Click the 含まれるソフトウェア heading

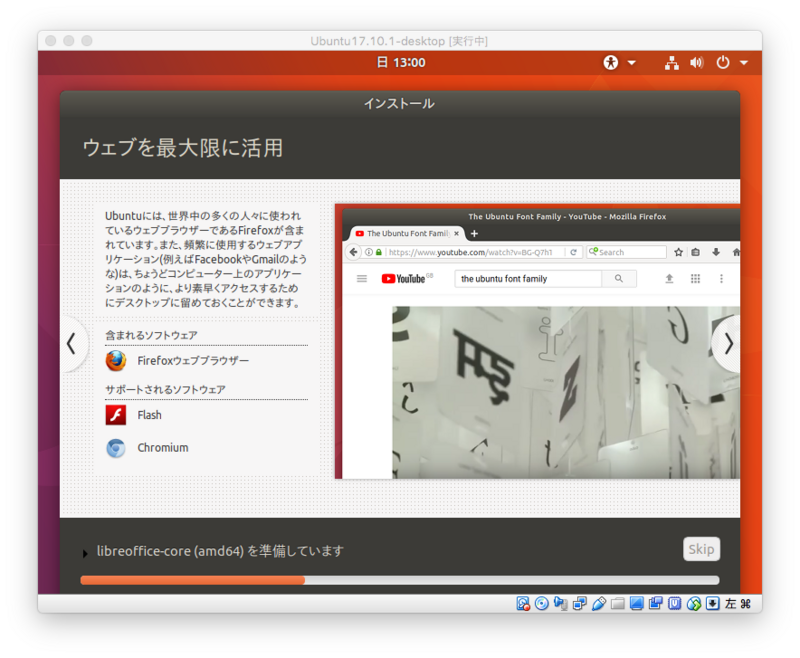(x=151, y=335)
